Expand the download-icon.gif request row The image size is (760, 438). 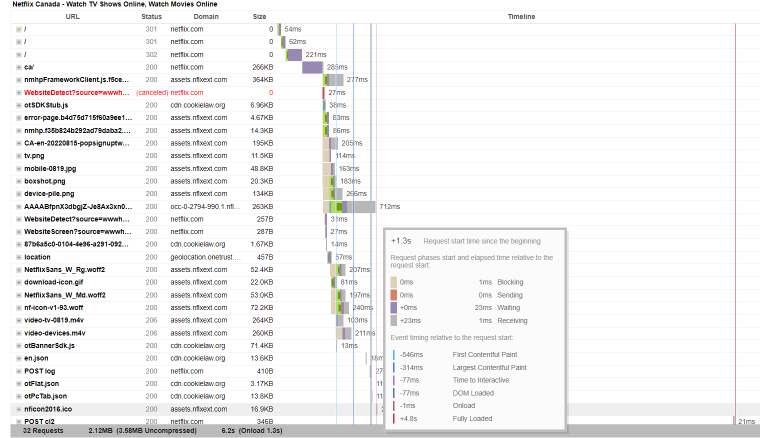click(x=18, y=282)
